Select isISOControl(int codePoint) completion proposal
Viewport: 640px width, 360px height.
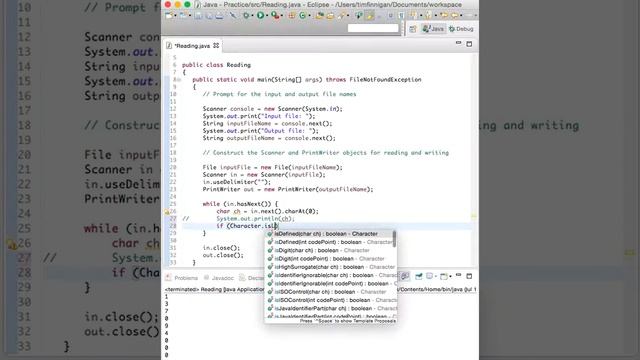click(x=330, y=300)
